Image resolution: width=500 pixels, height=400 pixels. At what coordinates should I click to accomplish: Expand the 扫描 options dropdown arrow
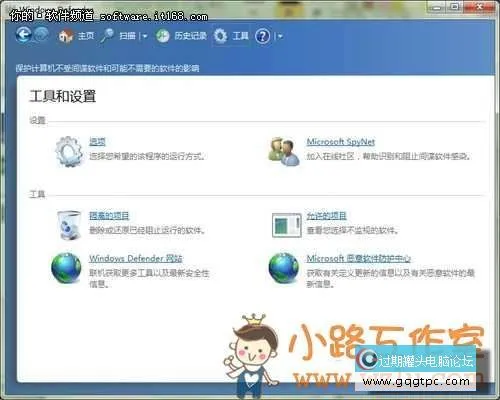click(145, 36)
